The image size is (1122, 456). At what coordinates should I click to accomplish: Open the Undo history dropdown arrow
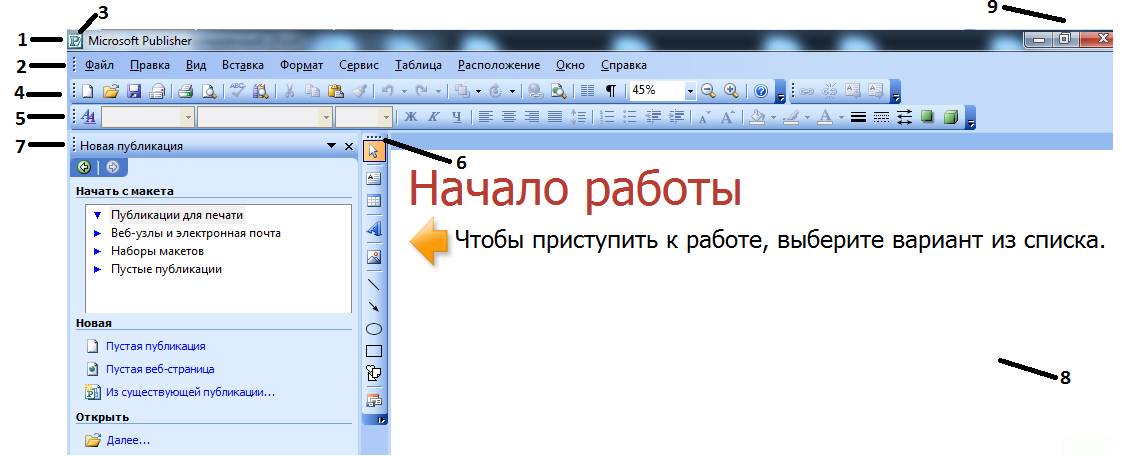click(404, 92)
